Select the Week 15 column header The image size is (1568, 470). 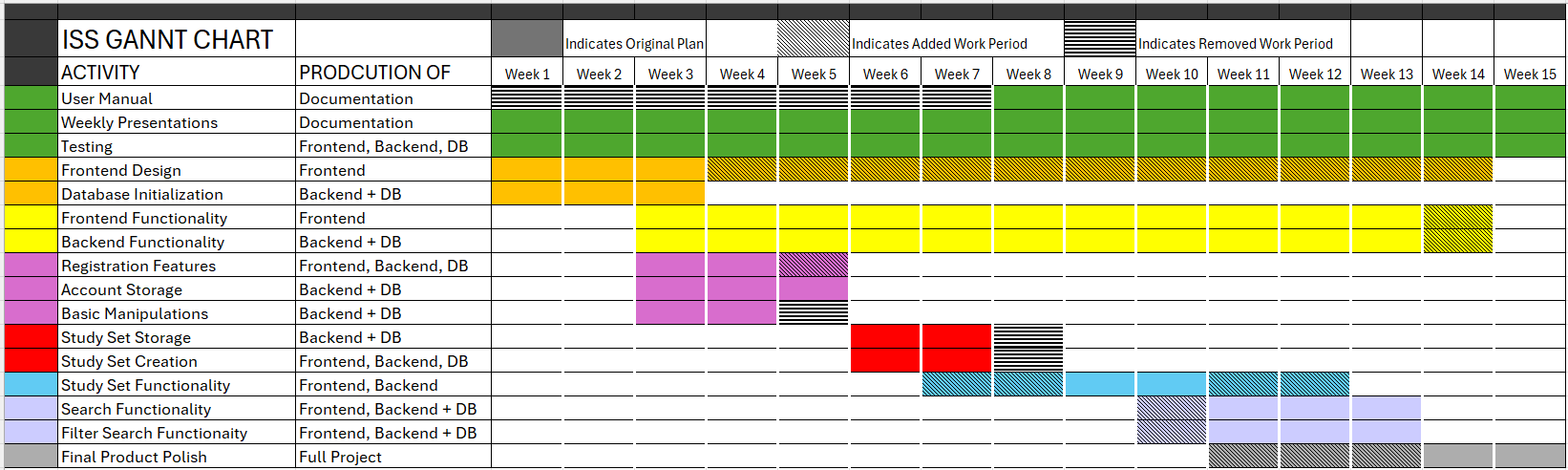pyautogui.click(x=1530, y=74)
